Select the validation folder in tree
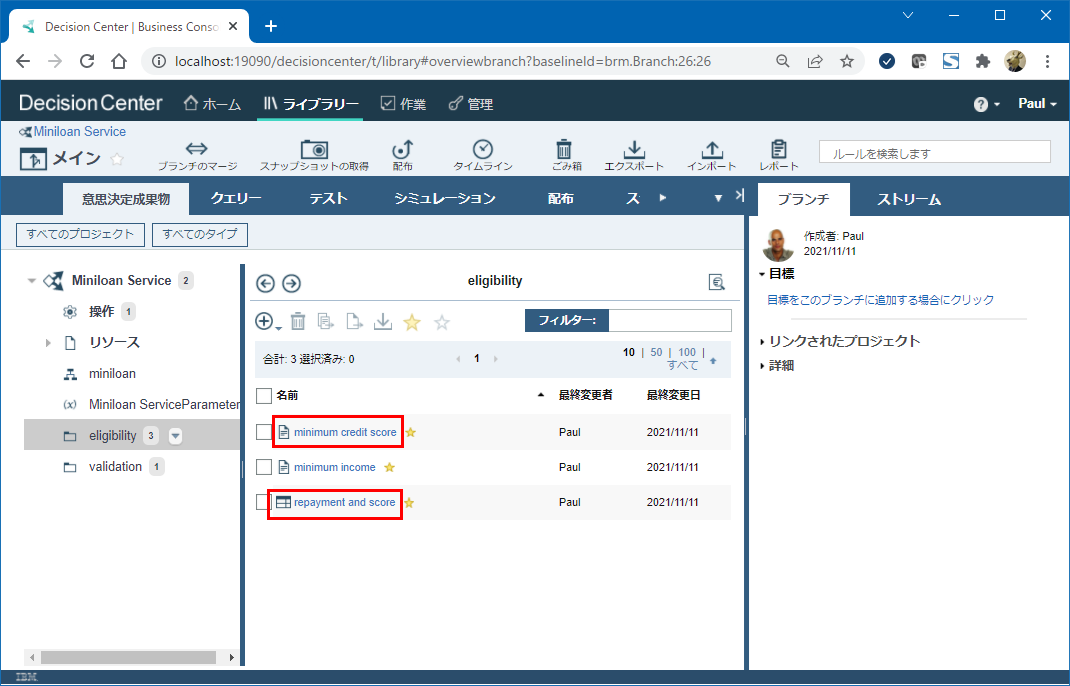The width and height of the screenshot is (1070, 686). pos(115,467)
